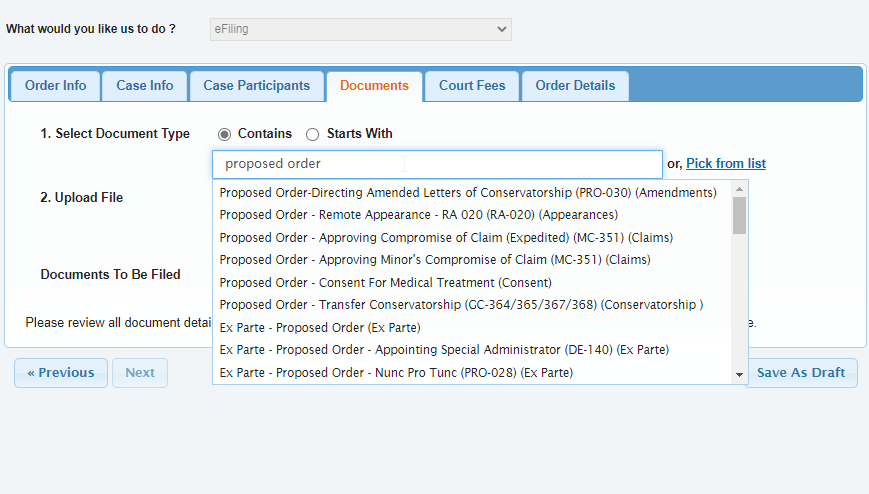Open the eFiling service dropdown
This screenshot has height=494, width=869.
click(361, 29)
